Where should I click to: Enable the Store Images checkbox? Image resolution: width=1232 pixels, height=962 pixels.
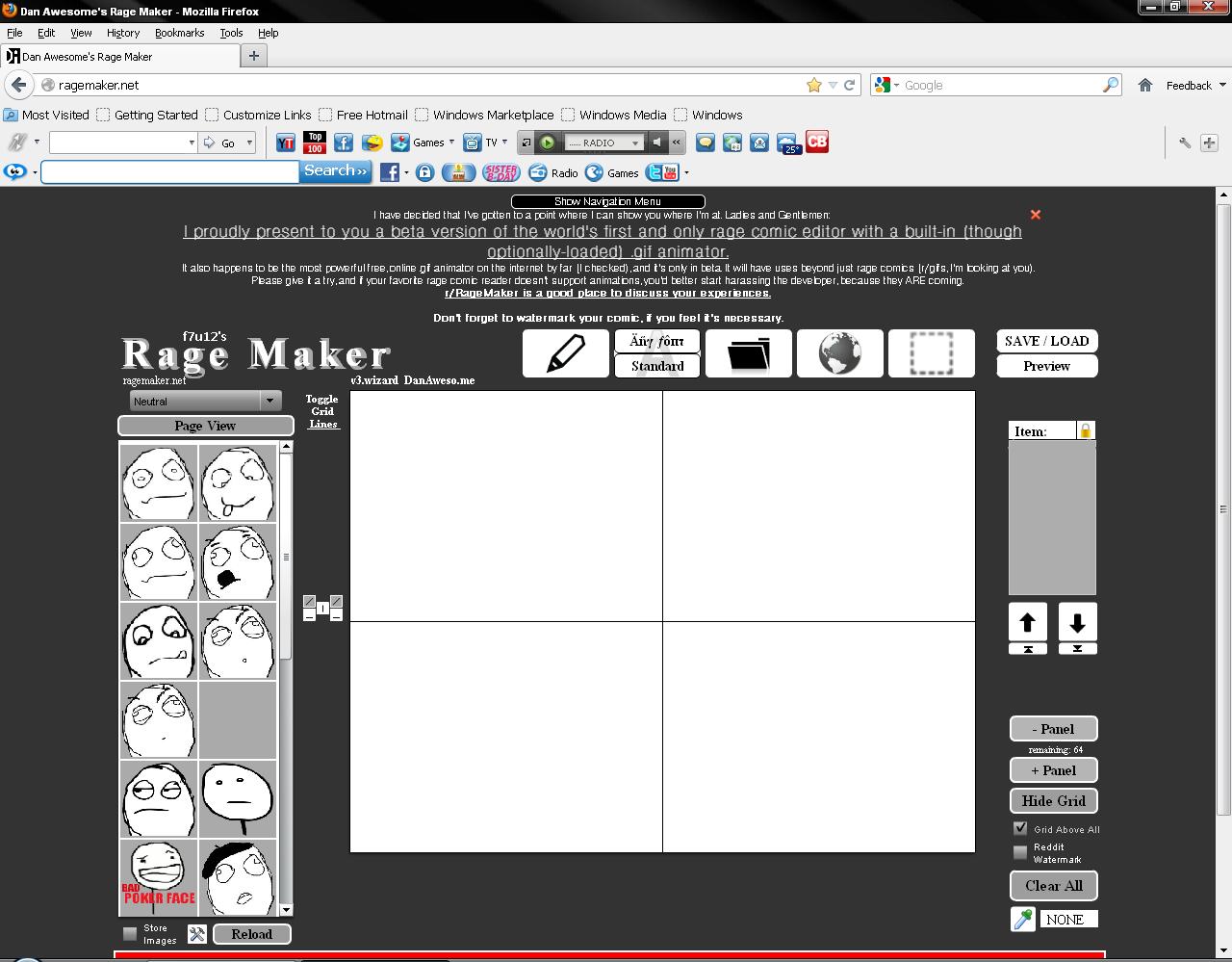[129, 933]
